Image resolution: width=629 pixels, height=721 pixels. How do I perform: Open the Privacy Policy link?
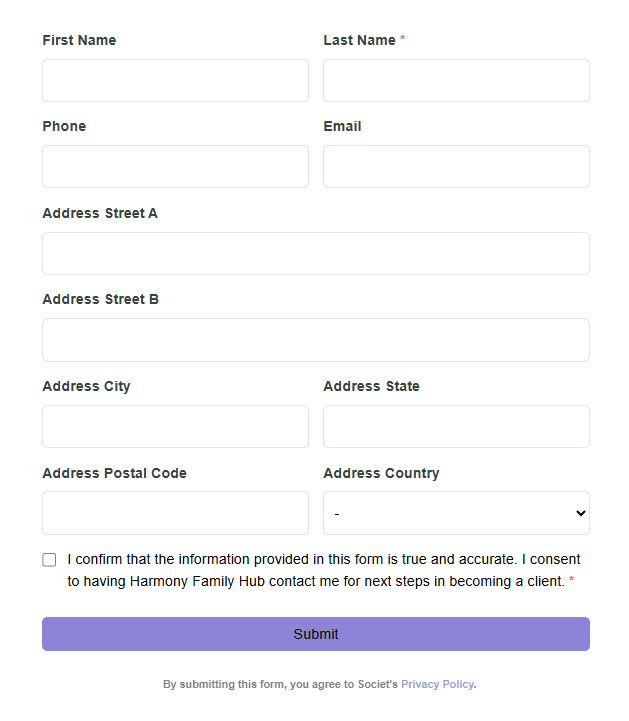pos(437,684)
